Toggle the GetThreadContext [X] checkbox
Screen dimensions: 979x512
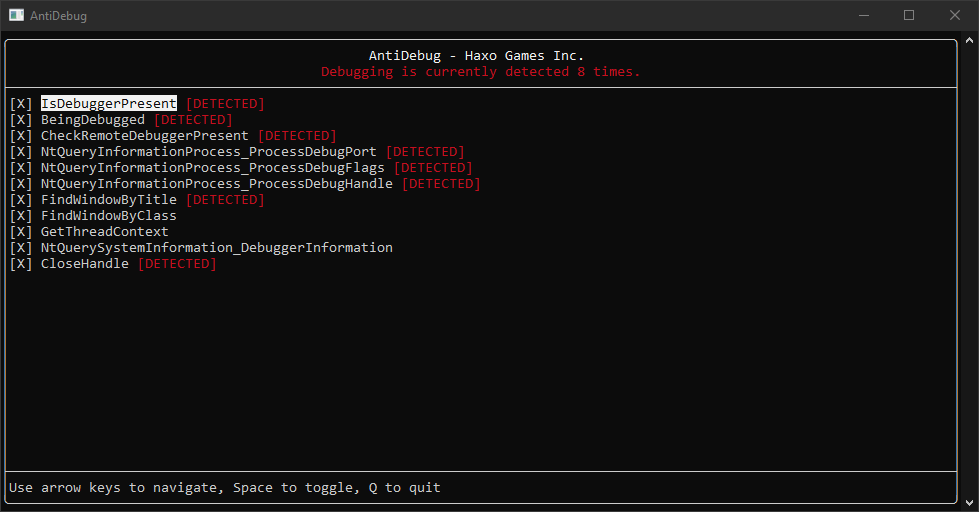pos(21,232)
